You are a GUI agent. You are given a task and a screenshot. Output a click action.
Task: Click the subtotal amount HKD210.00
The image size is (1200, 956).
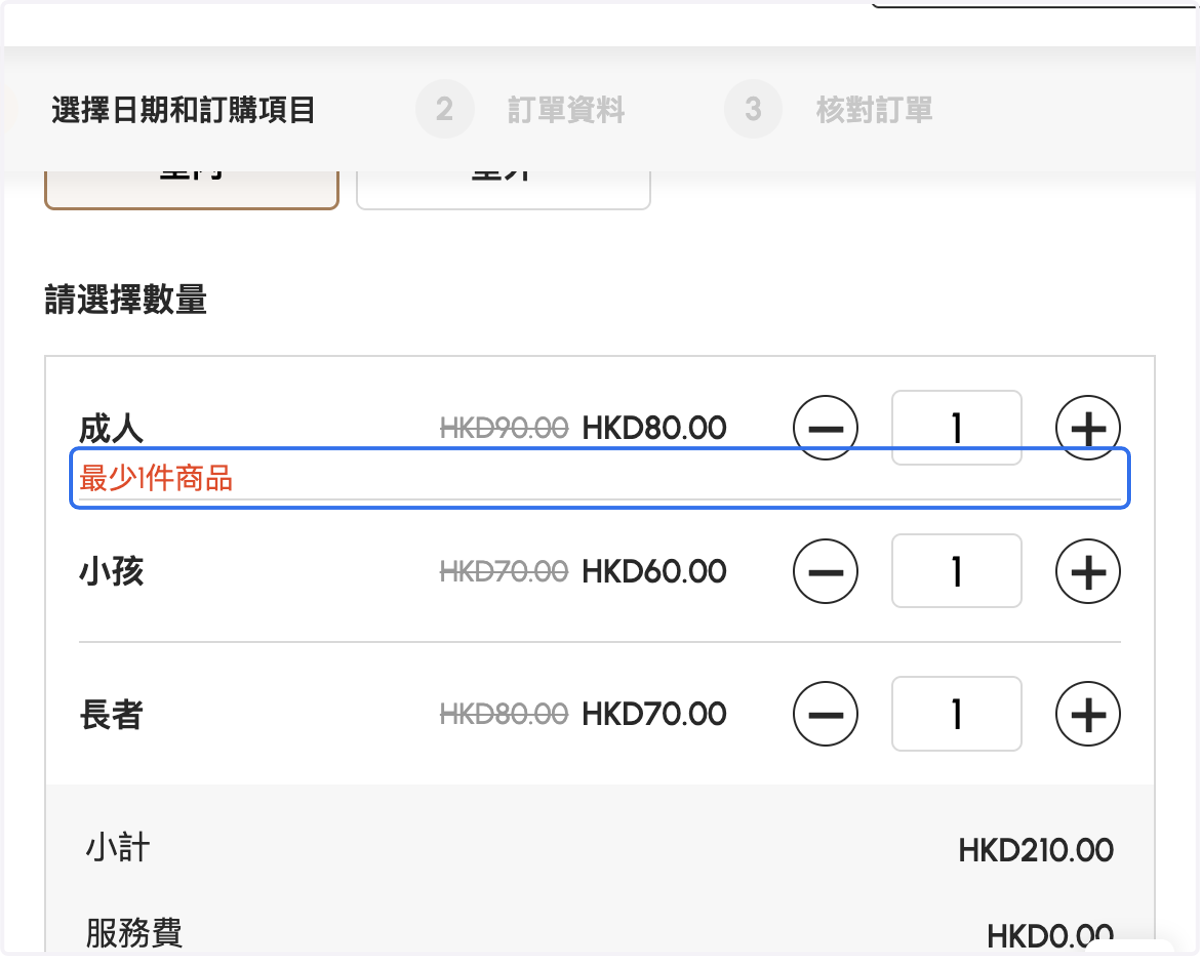[1036, 851]
